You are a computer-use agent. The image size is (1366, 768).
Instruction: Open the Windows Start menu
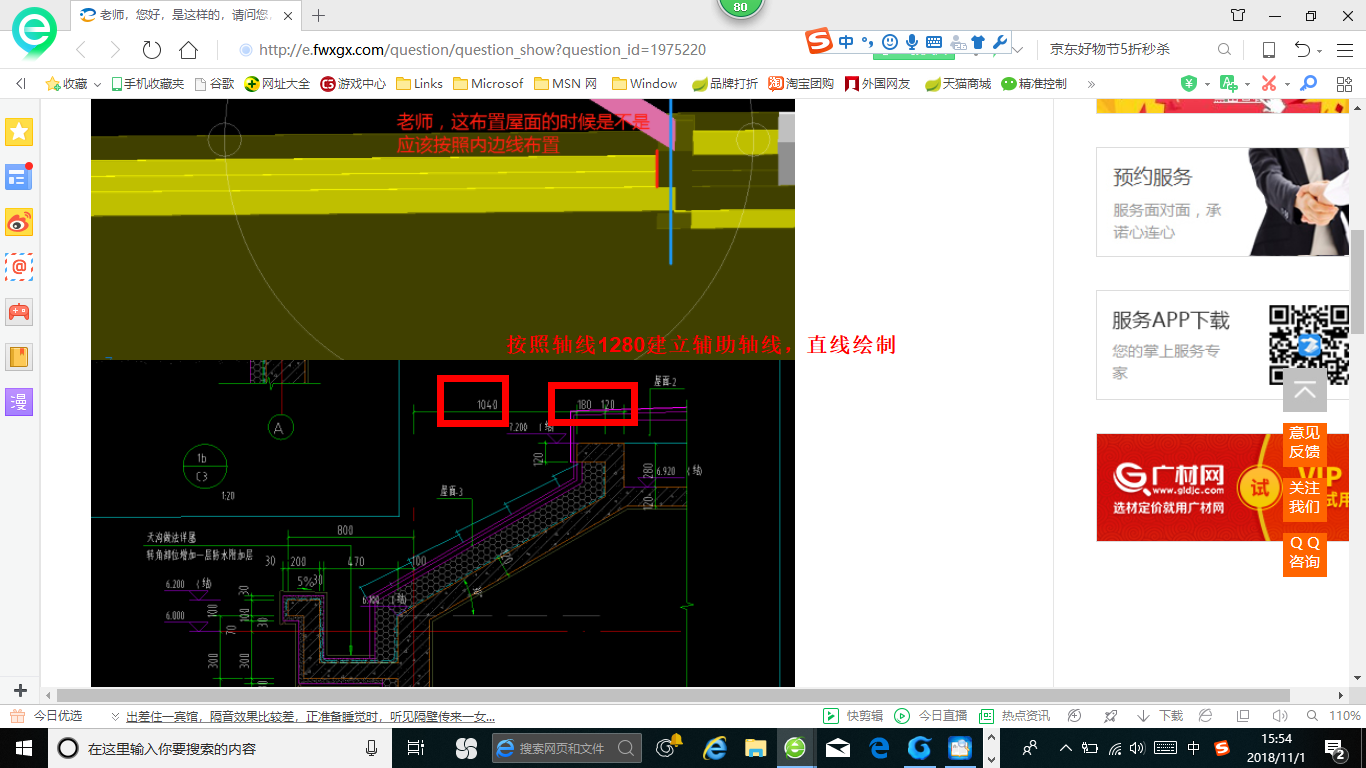click(22, 748)
